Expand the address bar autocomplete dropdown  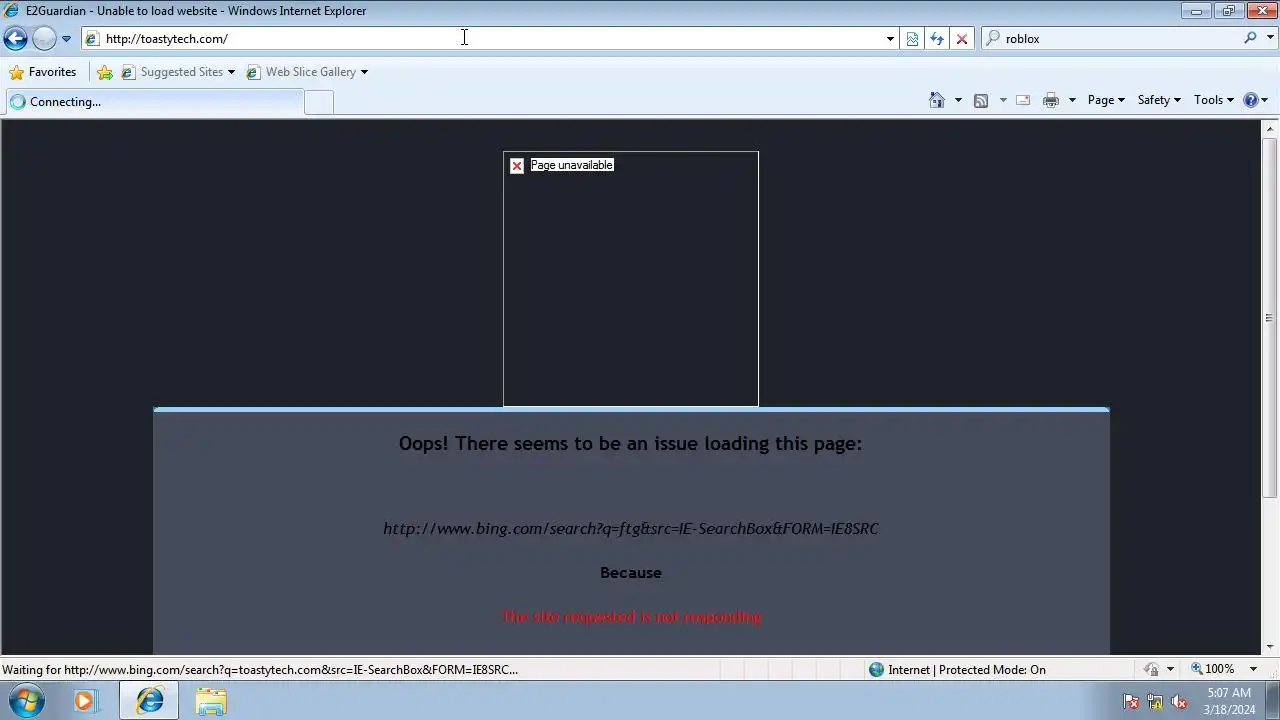click(x=890, y=39)
